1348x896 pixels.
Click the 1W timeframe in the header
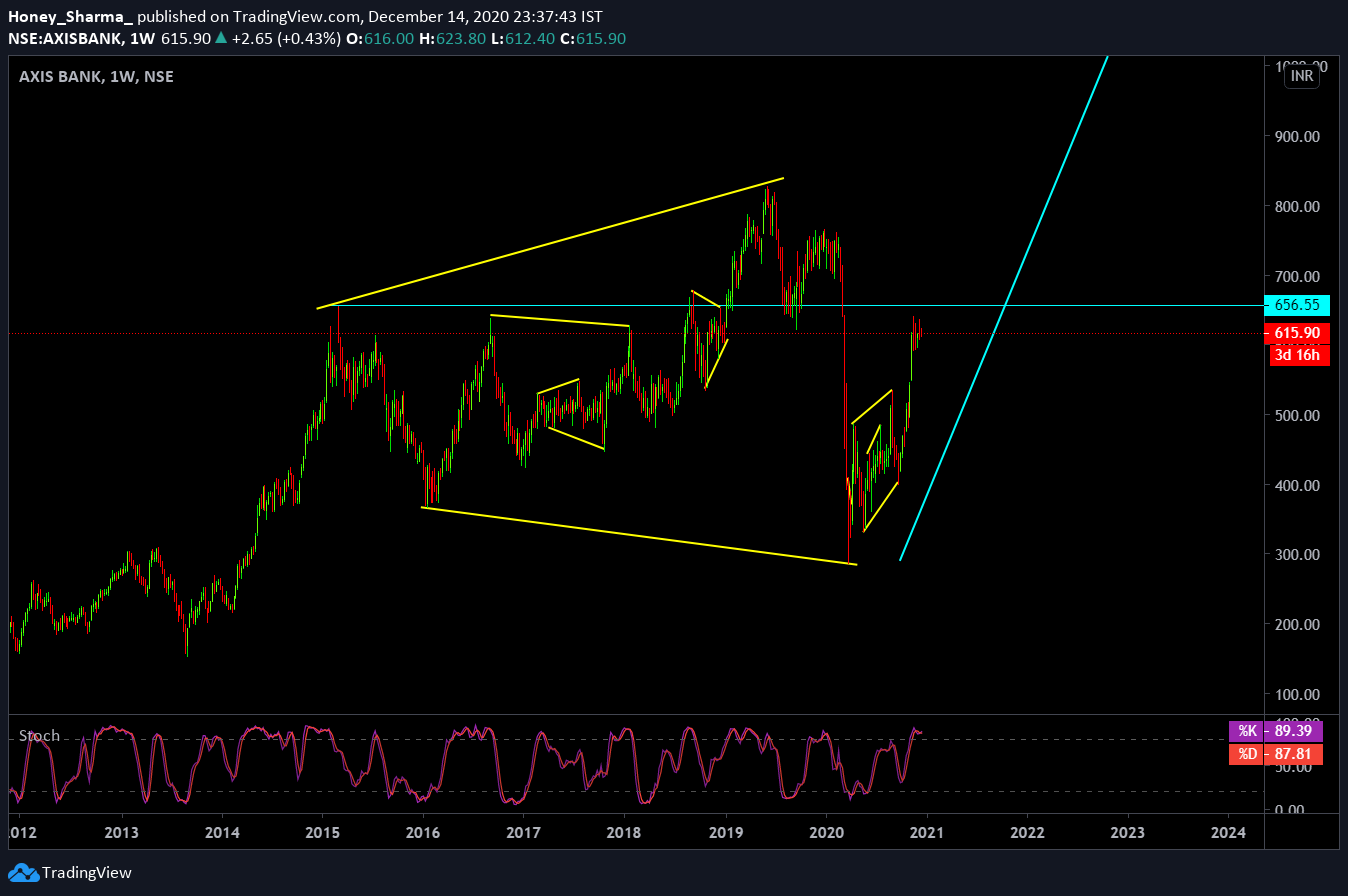(143, 38)
